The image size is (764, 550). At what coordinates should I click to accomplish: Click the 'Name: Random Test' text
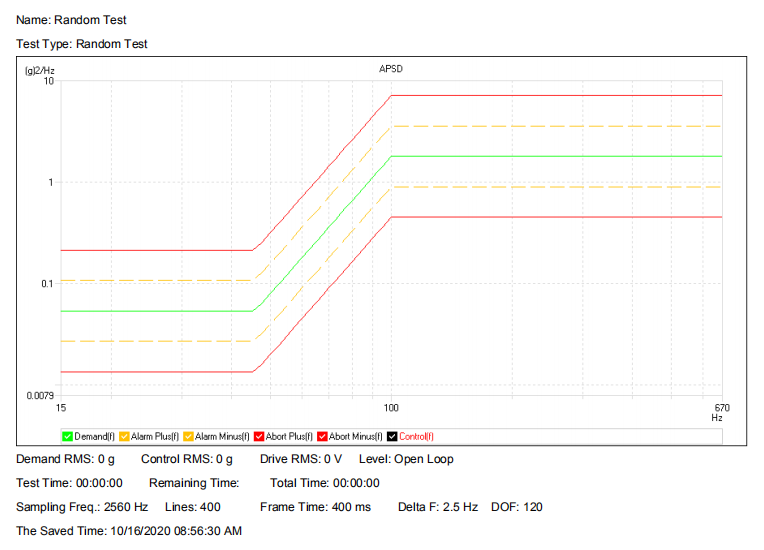click(x=71, y=20)
